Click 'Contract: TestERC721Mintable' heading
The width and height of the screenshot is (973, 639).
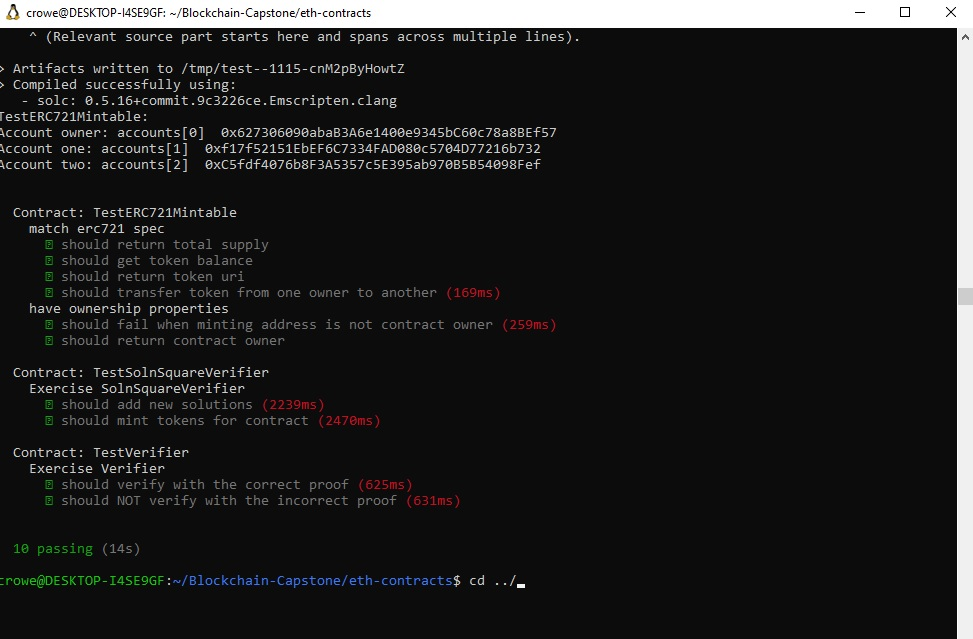pos(125,213)
